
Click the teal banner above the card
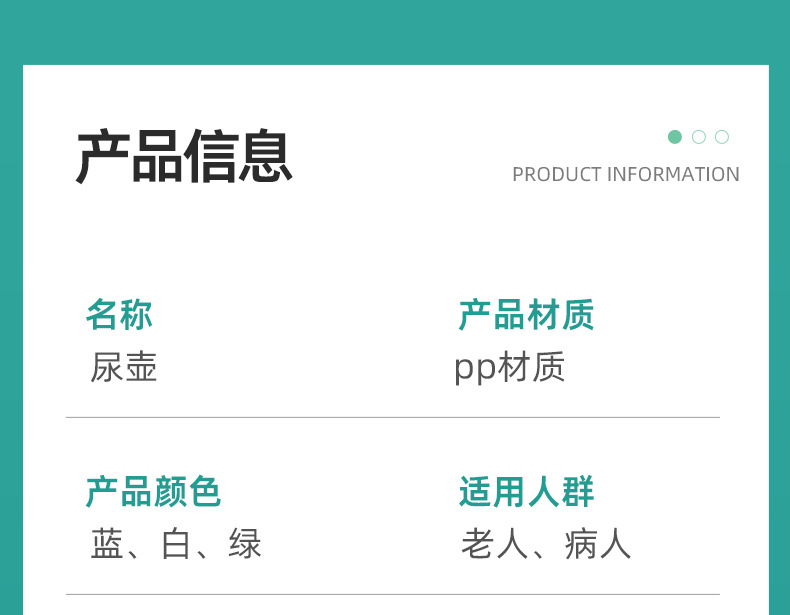point(395,32)
